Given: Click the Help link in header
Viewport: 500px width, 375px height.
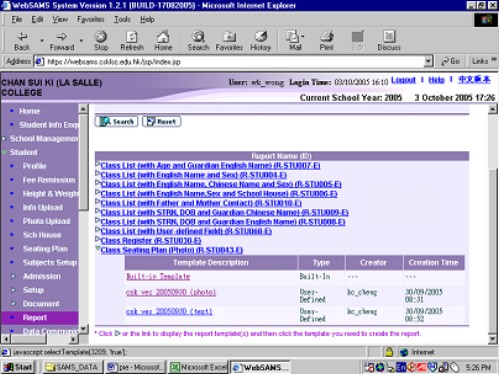Looking at the screenshot, I should [x=436, y=80].
